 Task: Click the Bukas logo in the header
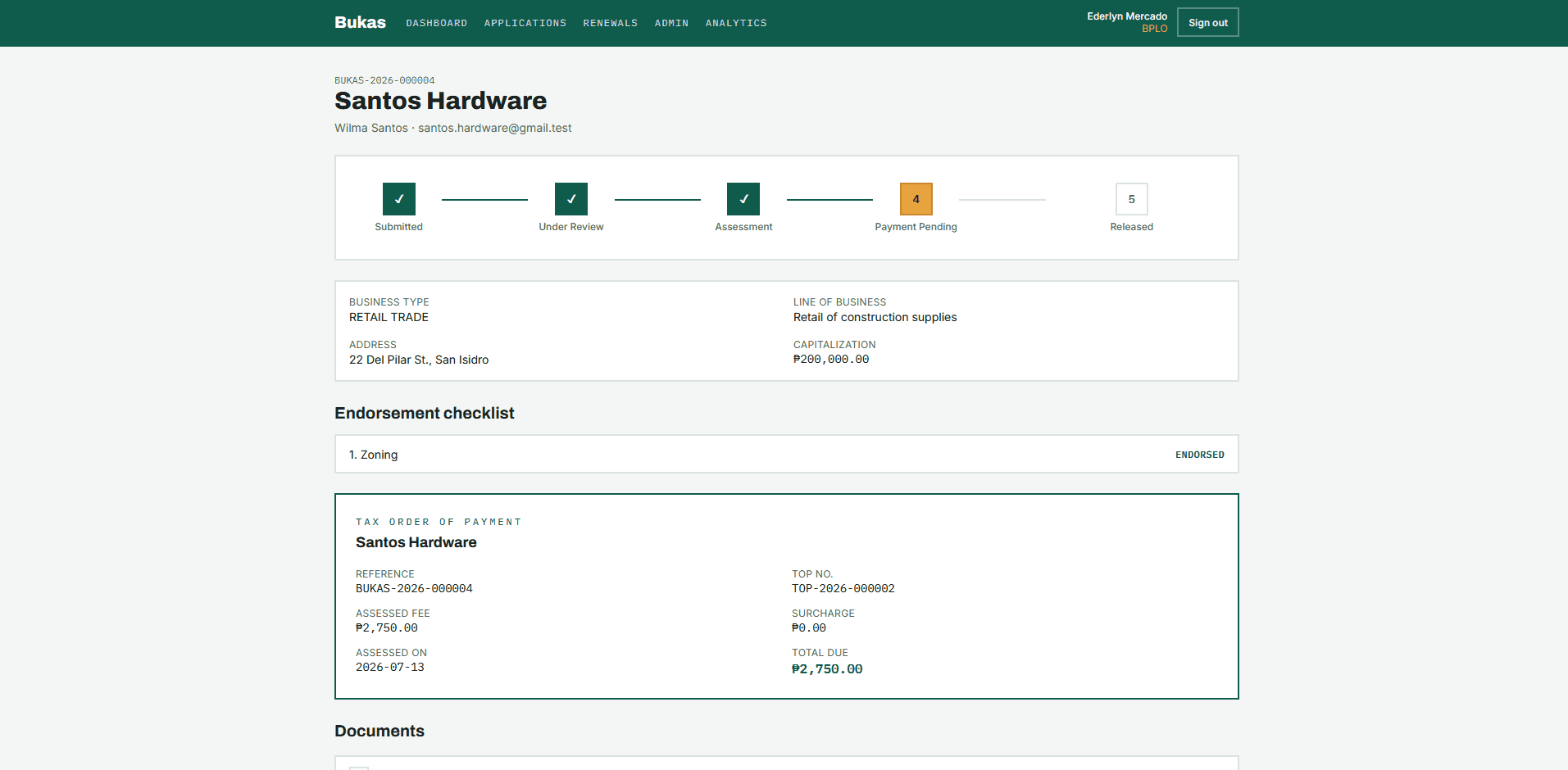point(360,22)
